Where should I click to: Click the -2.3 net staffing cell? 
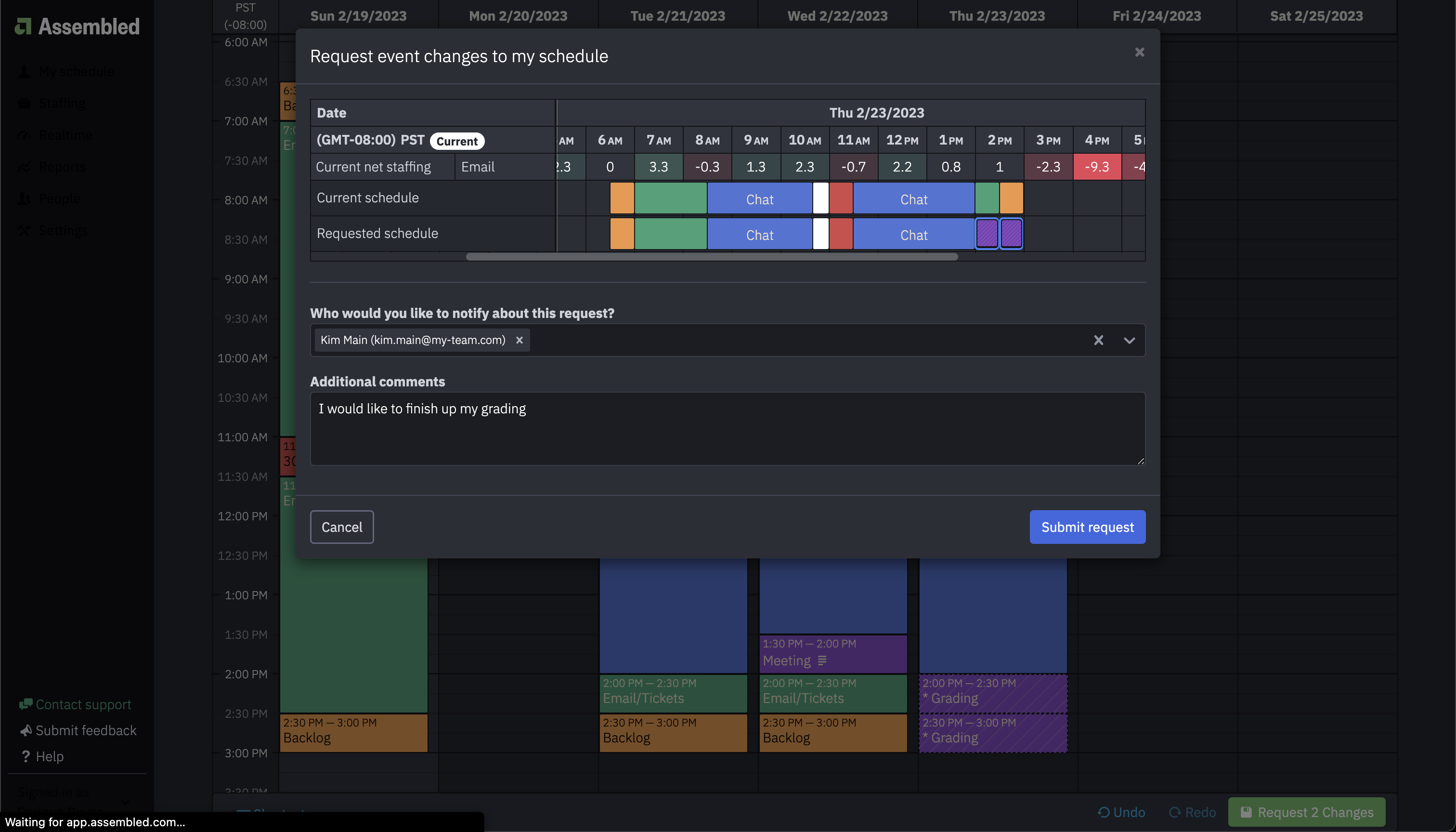pos(1048,167)
